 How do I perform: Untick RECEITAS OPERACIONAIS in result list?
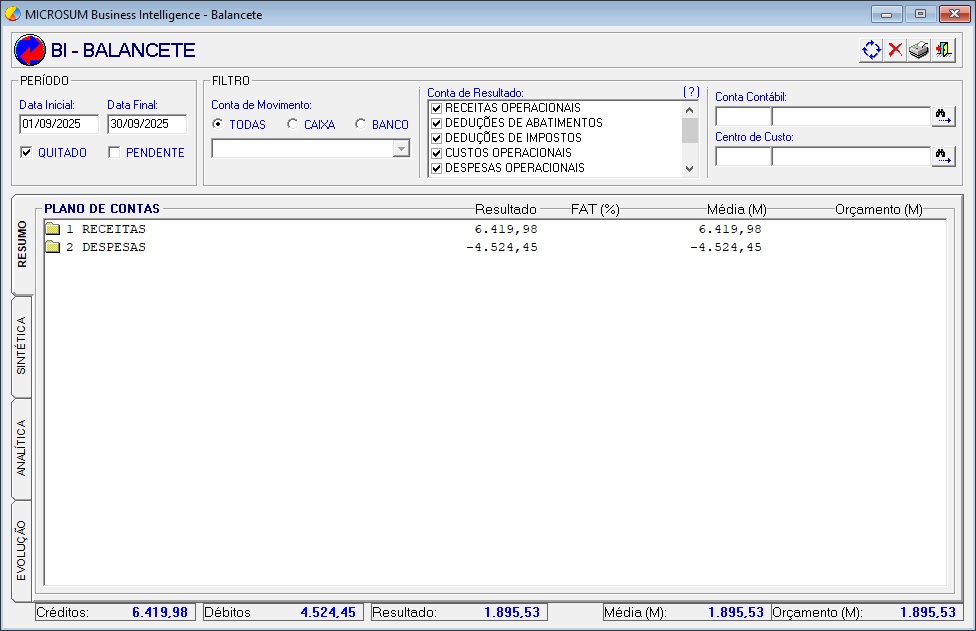(436, 108)
